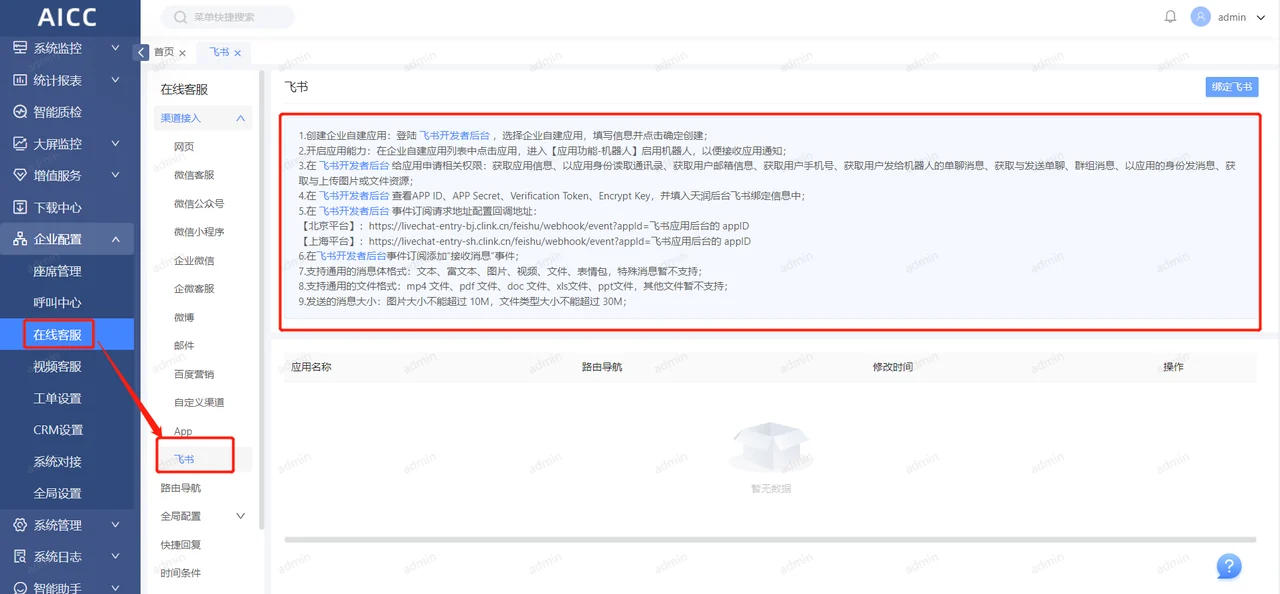Select the 微信小程序 channel
Viewport: 1280px width, 594px height.
pyautogui.click(x=199, y=232)
